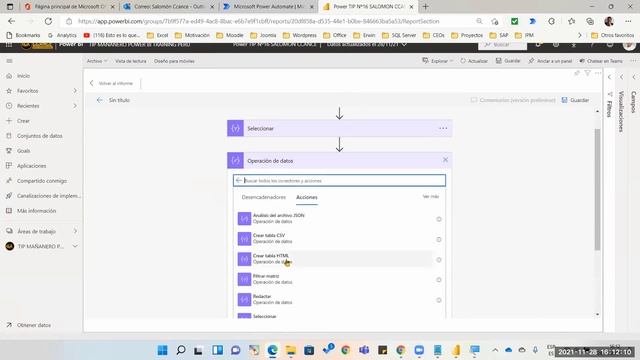Open Diseño para móviles view

tap(174, 61)
